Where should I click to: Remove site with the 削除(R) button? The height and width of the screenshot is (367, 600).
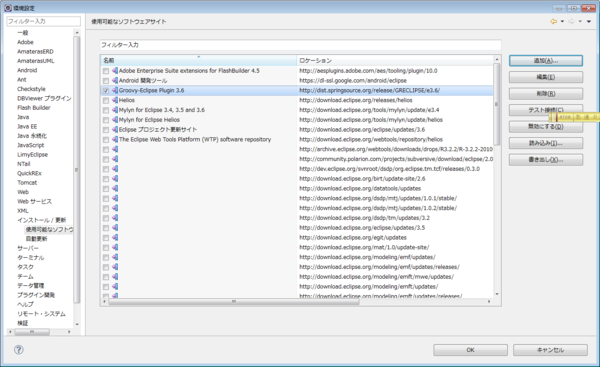(546, 93)
